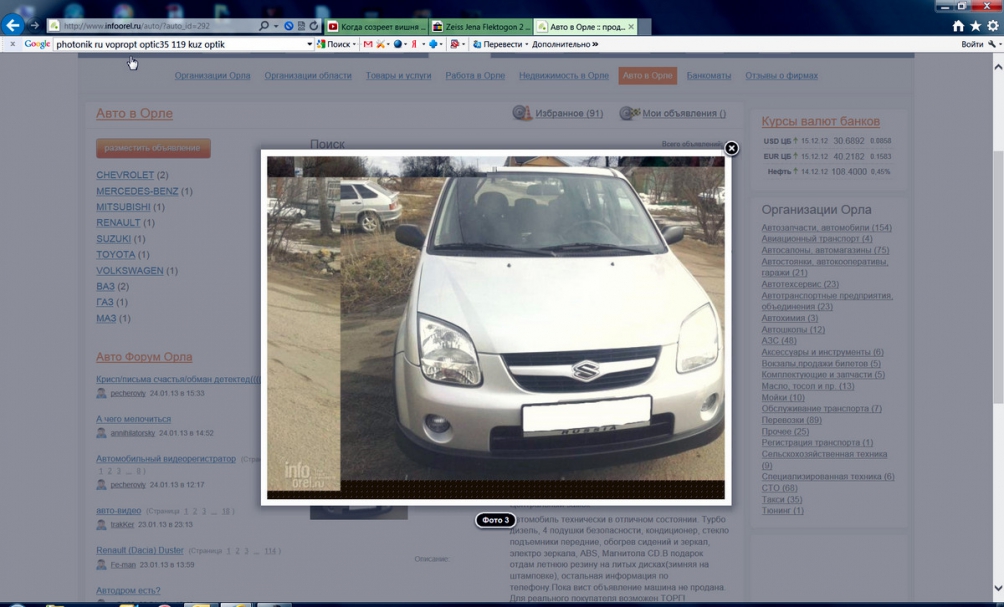Click the blue globe toolbar icon

point(398,44)
